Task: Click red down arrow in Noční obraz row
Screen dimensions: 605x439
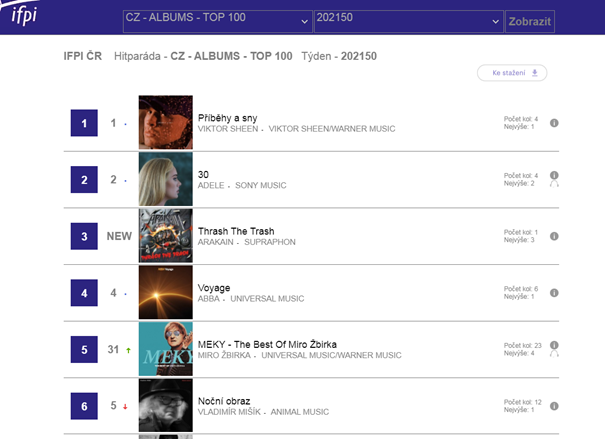Action: 125,407
